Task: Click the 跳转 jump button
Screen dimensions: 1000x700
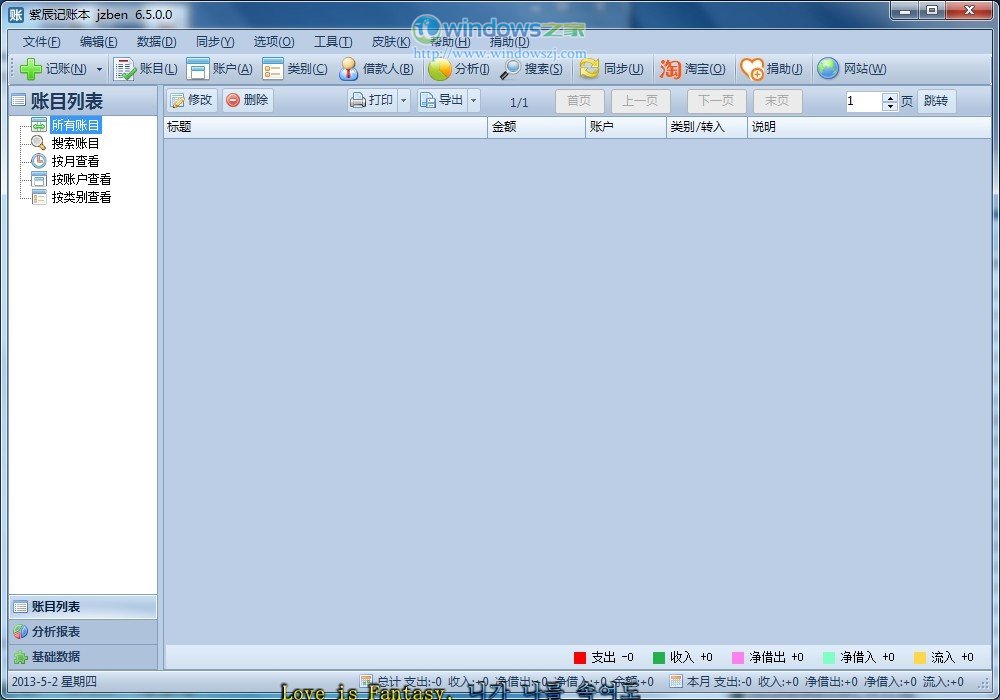Action: click(x=936, y=101)
